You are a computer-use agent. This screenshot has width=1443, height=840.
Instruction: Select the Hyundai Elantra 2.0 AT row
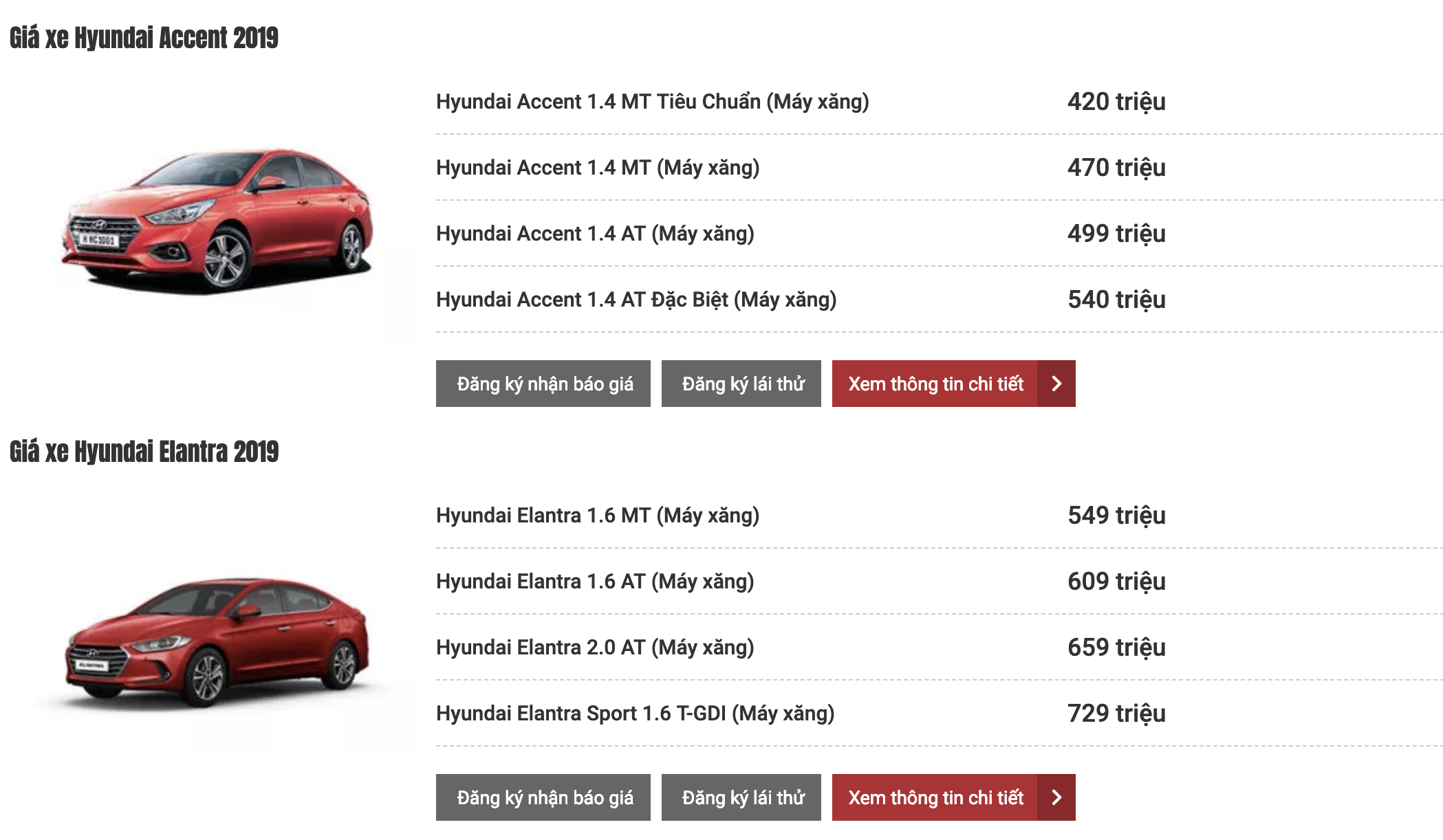[595, 648]
